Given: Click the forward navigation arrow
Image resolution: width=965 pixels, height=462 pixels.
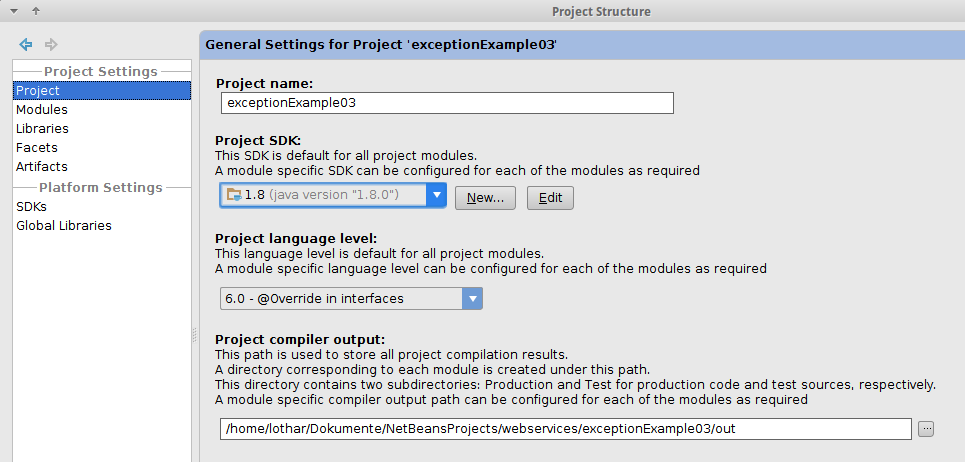Looking at the screenshot, I should (51, 44).
